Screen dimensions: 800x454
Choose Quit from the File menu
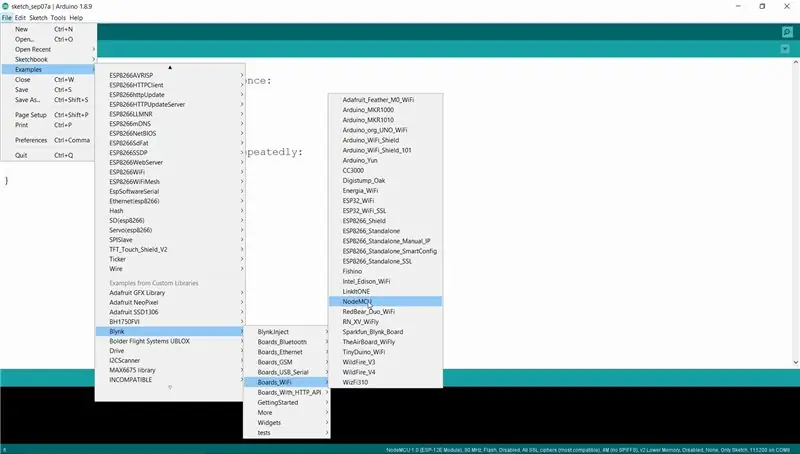(x=48, y=155)
